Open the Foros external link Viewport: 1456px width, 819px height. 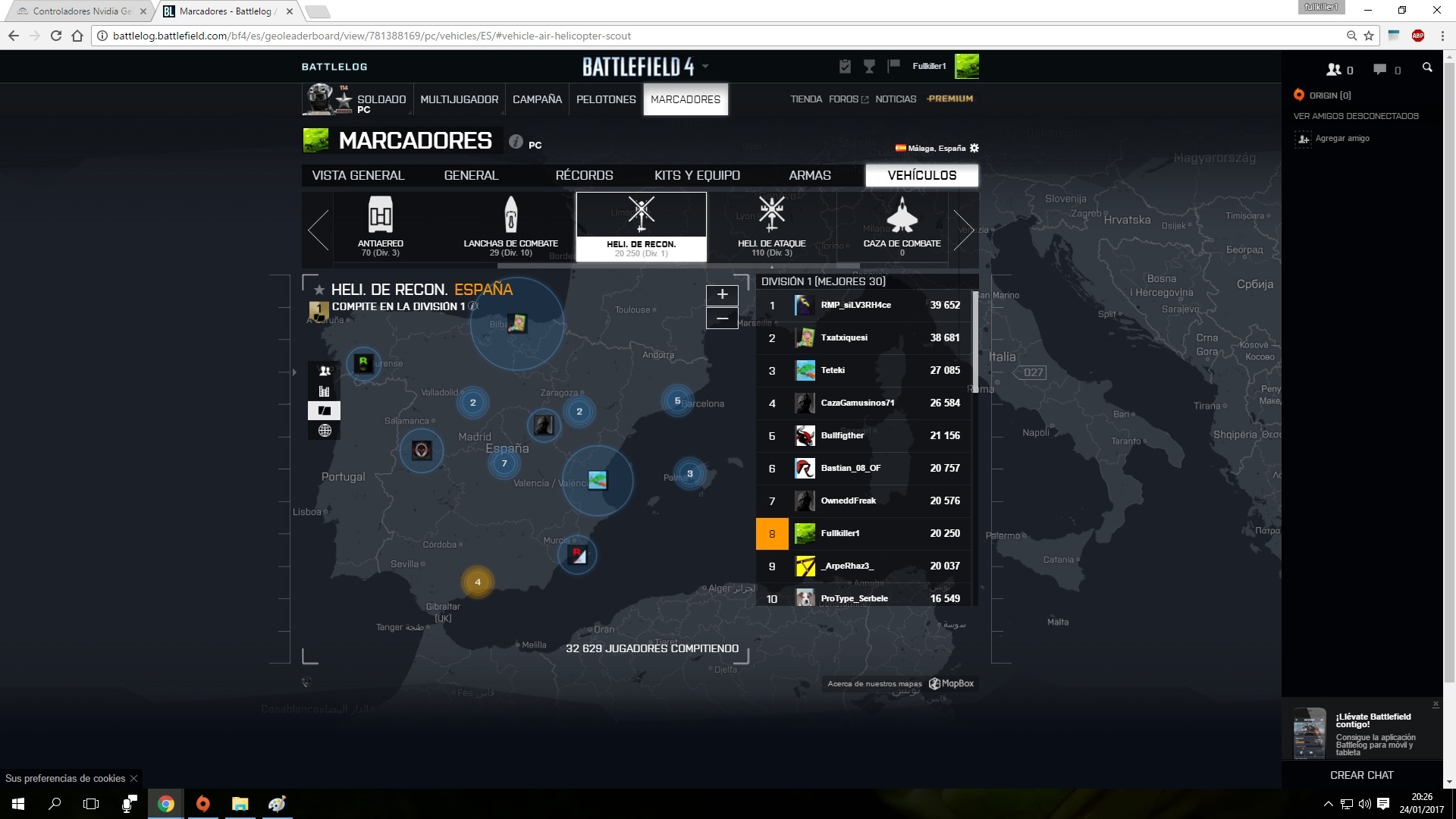pyautogui.click(x=848, y=99)
